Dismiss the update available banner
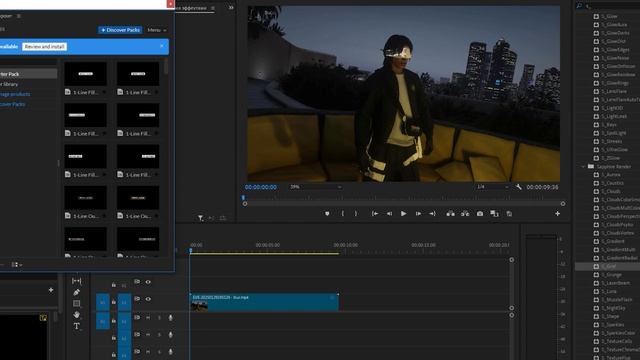640x360 pixels. [x=162, y=46]
